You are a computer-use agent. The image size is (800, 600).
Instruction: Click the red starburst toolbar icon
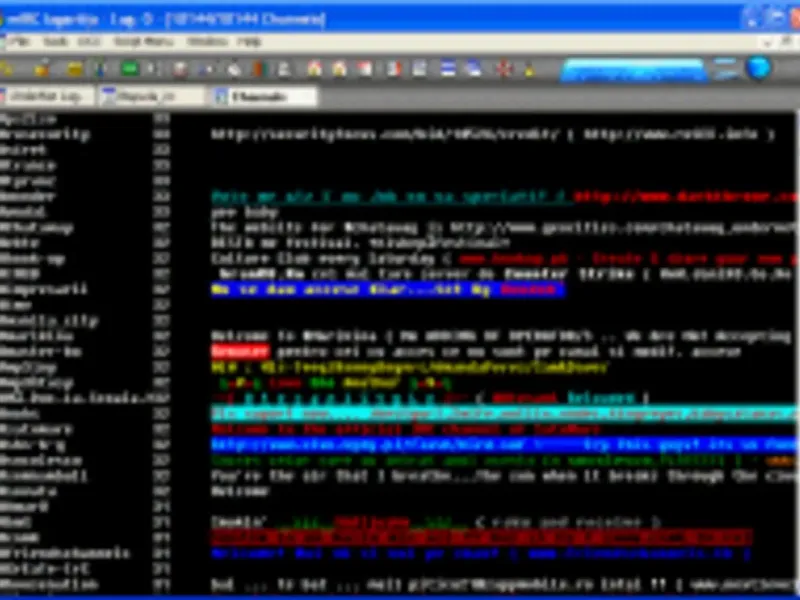[504, 68]
